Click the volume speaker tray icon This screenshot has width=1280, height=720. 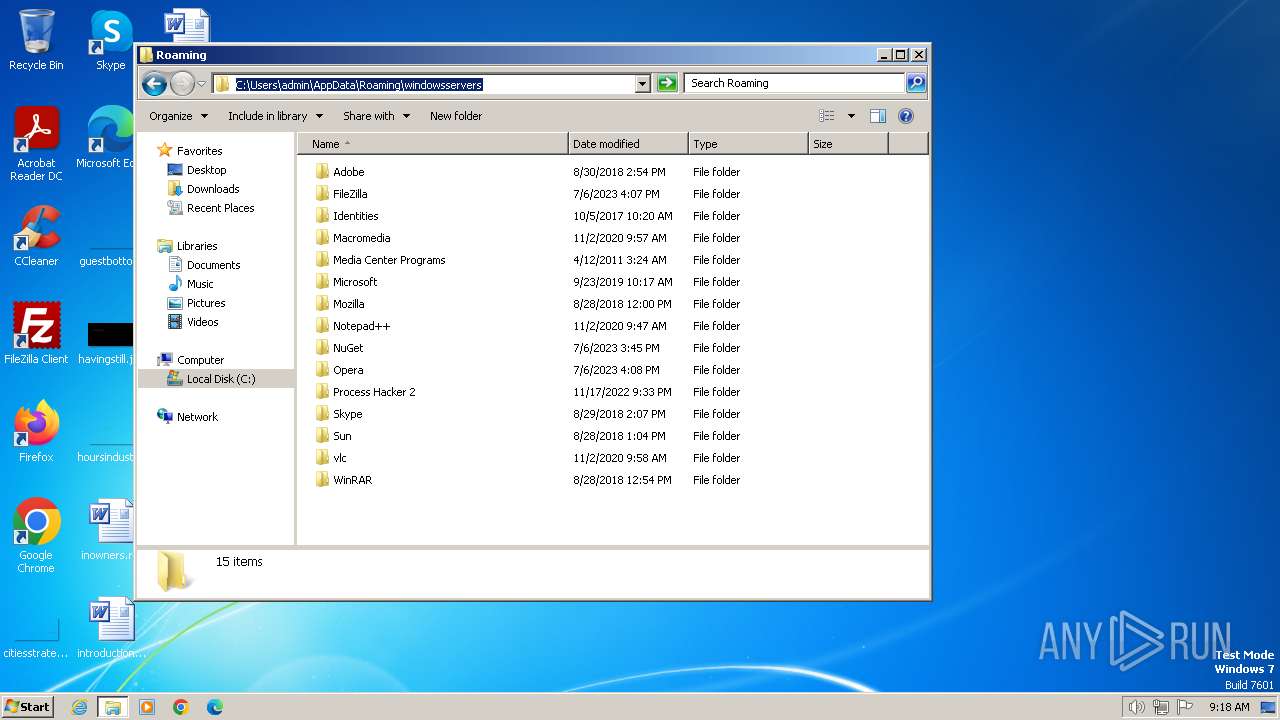1136,707
